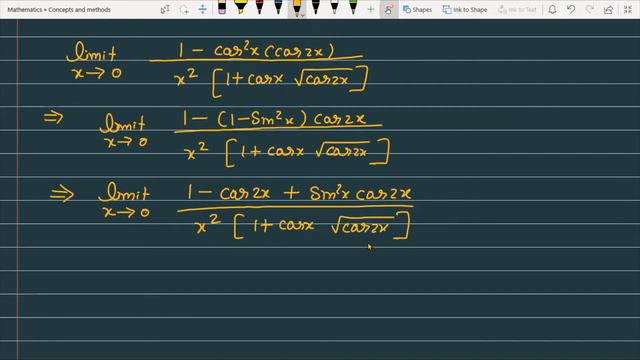This screenshot has width=640, height=360.
Task: Pick the green pen
Action: pyautogui.click(x=353, y=8)
